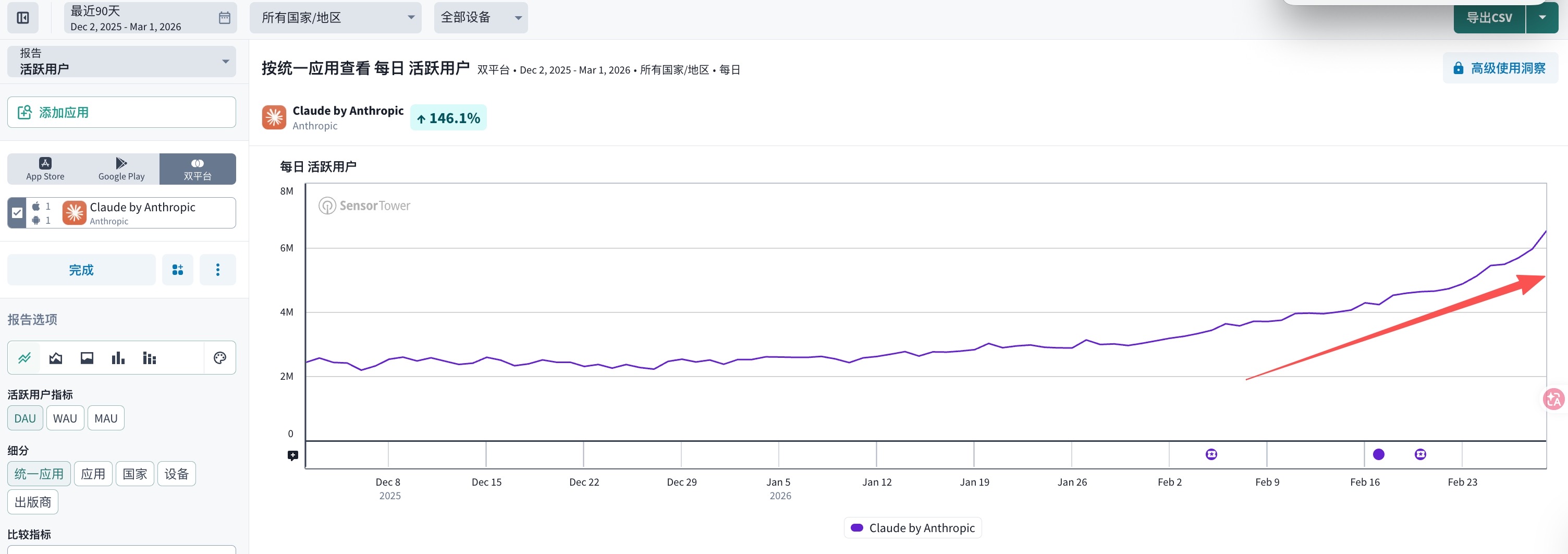Toggle the MAU metric
The image size is (1568, 554).
click(x=106, y=419)
